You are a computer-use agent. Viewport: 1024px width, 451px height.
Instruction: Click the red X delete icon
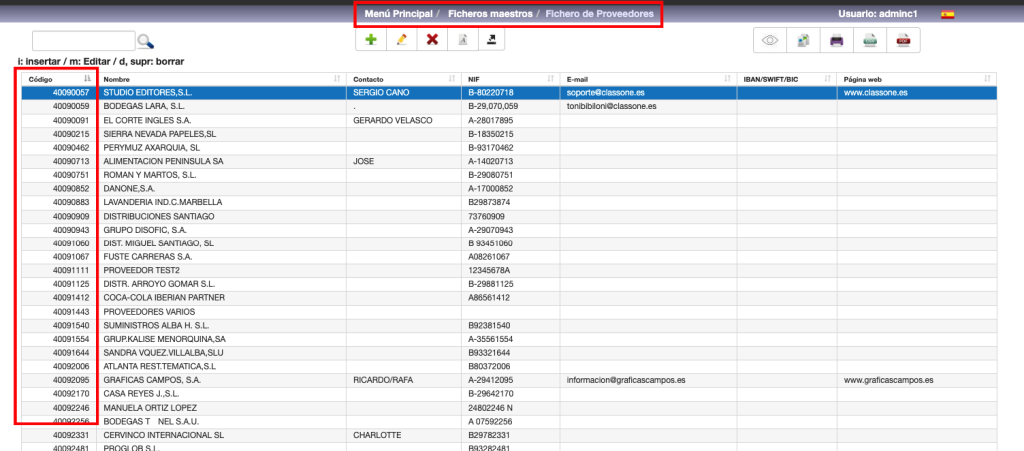pyautogui.click(x=432, y=40)
